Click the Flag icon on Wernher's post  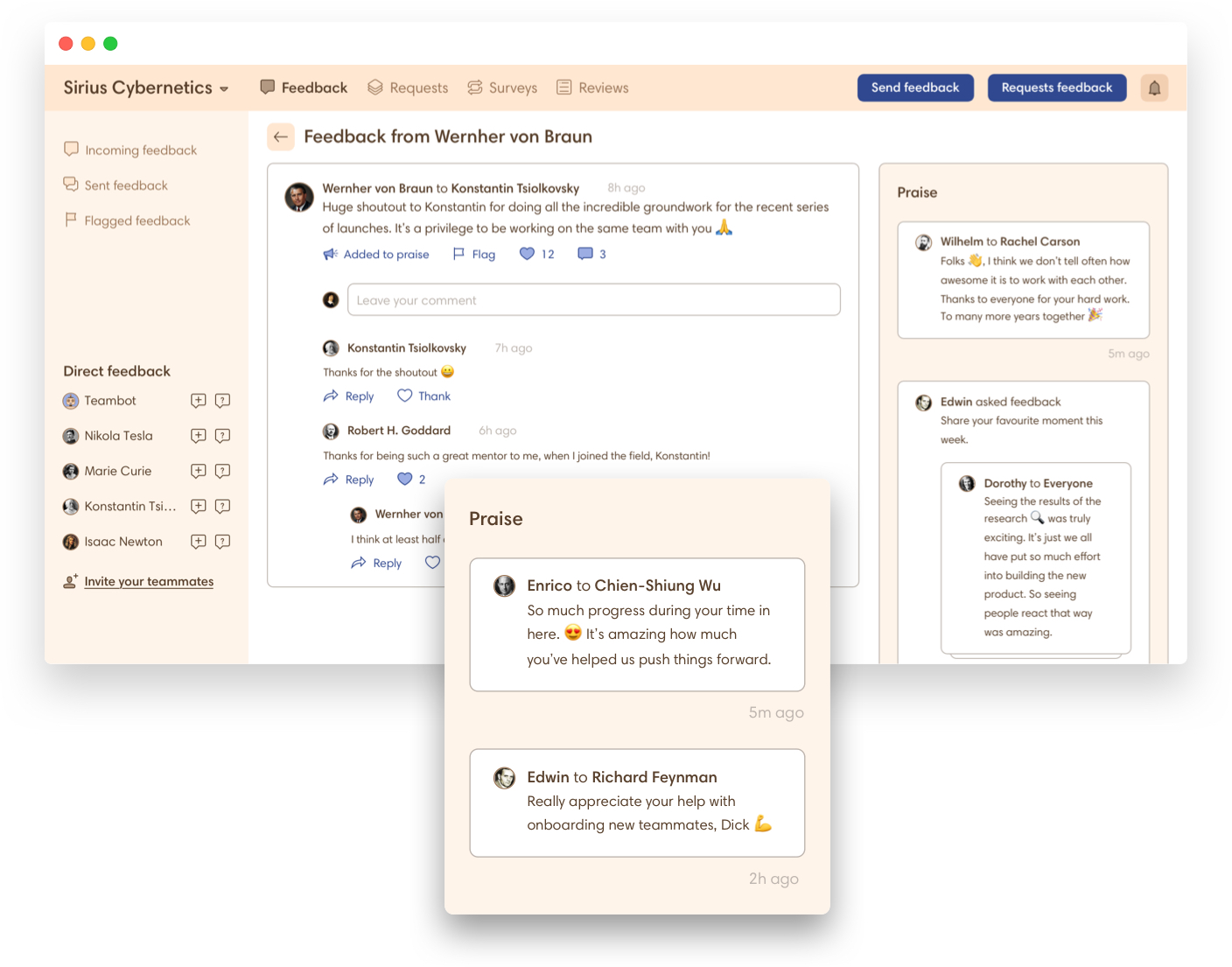click(x=459, y=254)
